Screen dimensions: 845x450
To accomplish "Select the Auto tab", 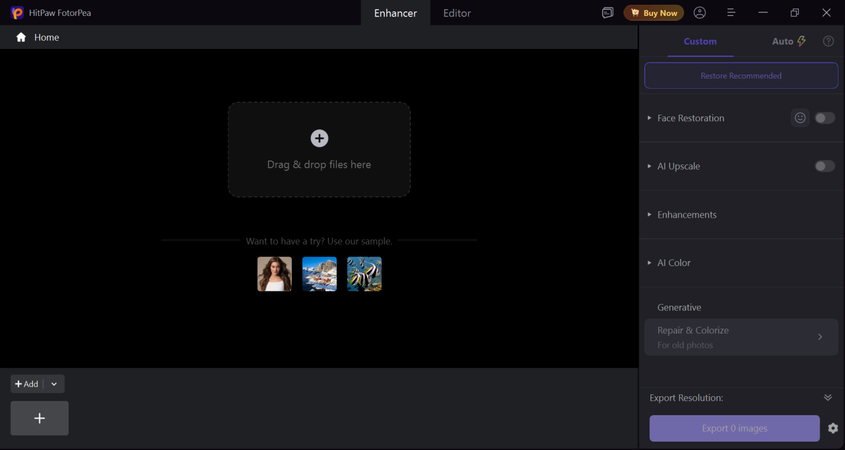I will tap(788, 41).
